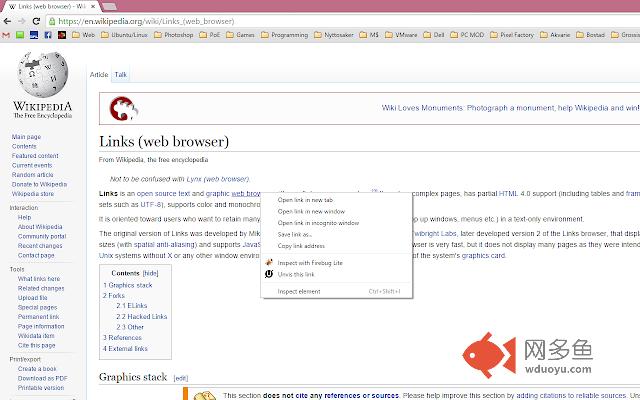640x400 pixels.
Task: Open the dark red bookmark icon before Web folder
Action: 62,35
